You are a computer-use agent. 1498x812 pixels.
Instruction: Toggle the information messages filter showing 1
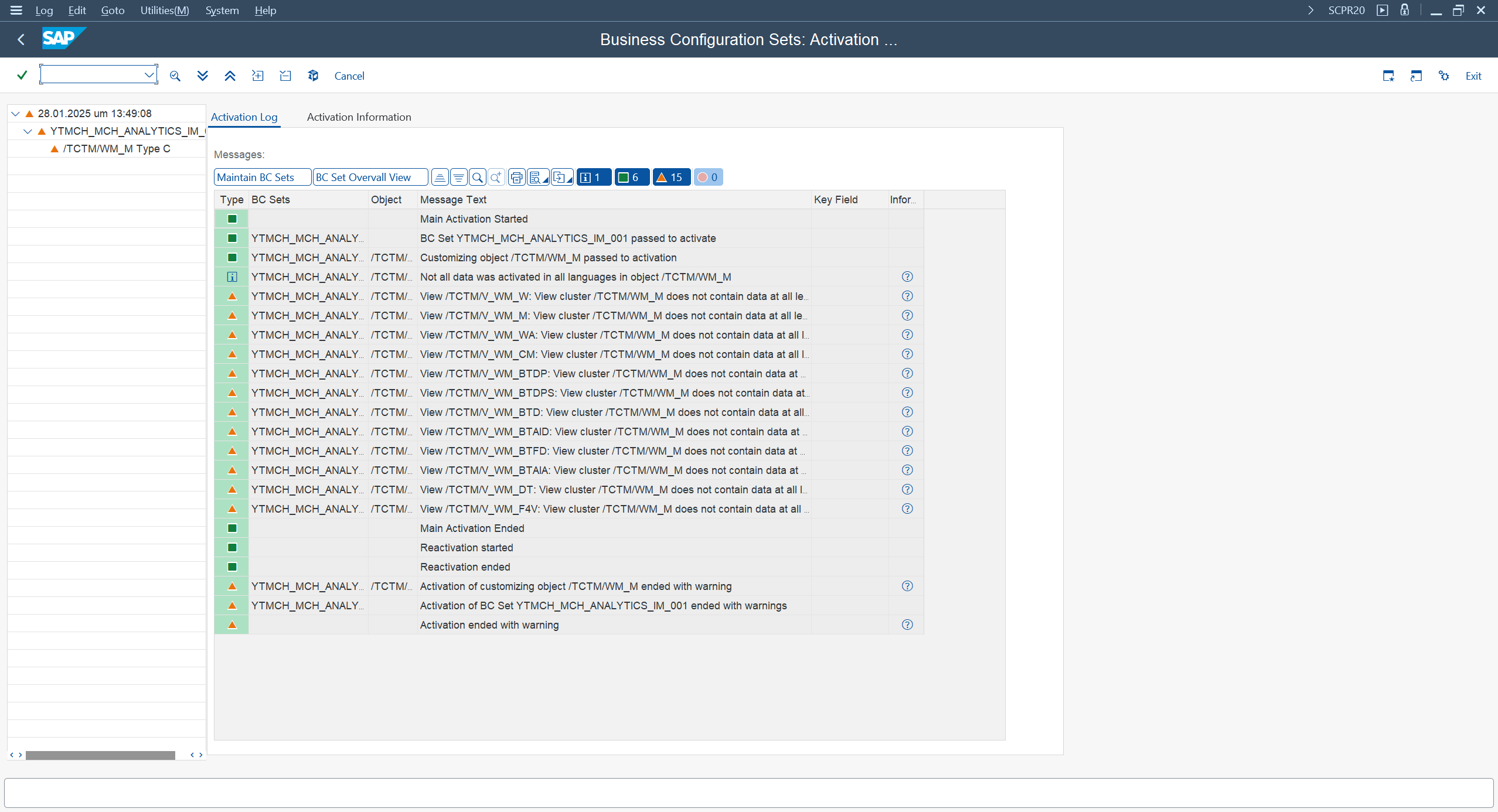(593, 178)
